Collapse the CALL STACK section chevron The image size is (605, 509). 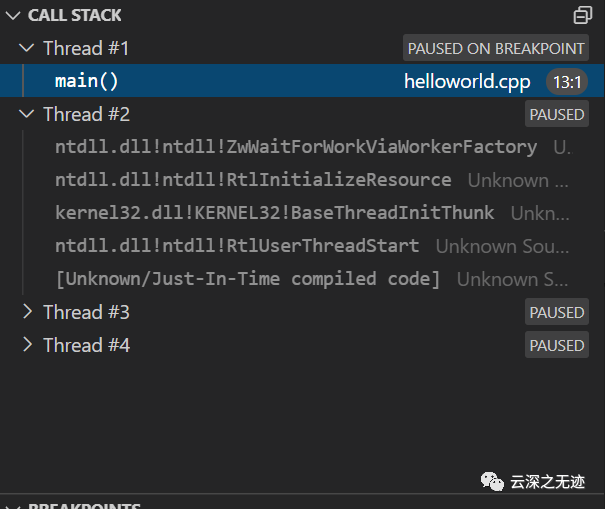pos(13,15)
